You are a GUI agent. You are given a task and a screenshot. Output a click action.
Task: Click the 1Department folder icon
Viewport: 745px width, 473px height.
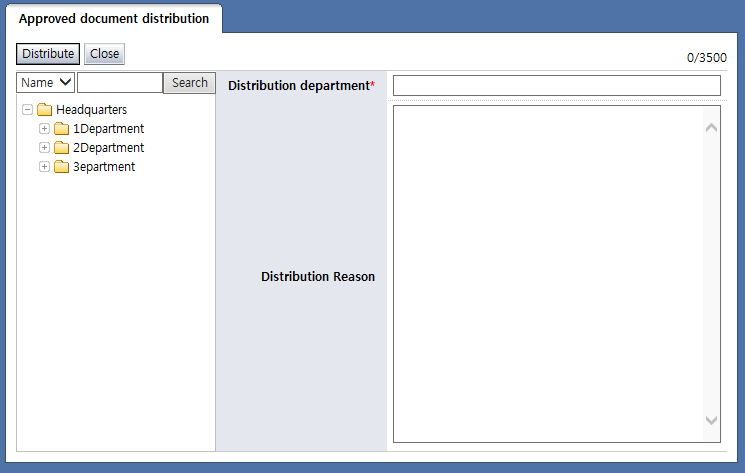(x=61, y=129)
